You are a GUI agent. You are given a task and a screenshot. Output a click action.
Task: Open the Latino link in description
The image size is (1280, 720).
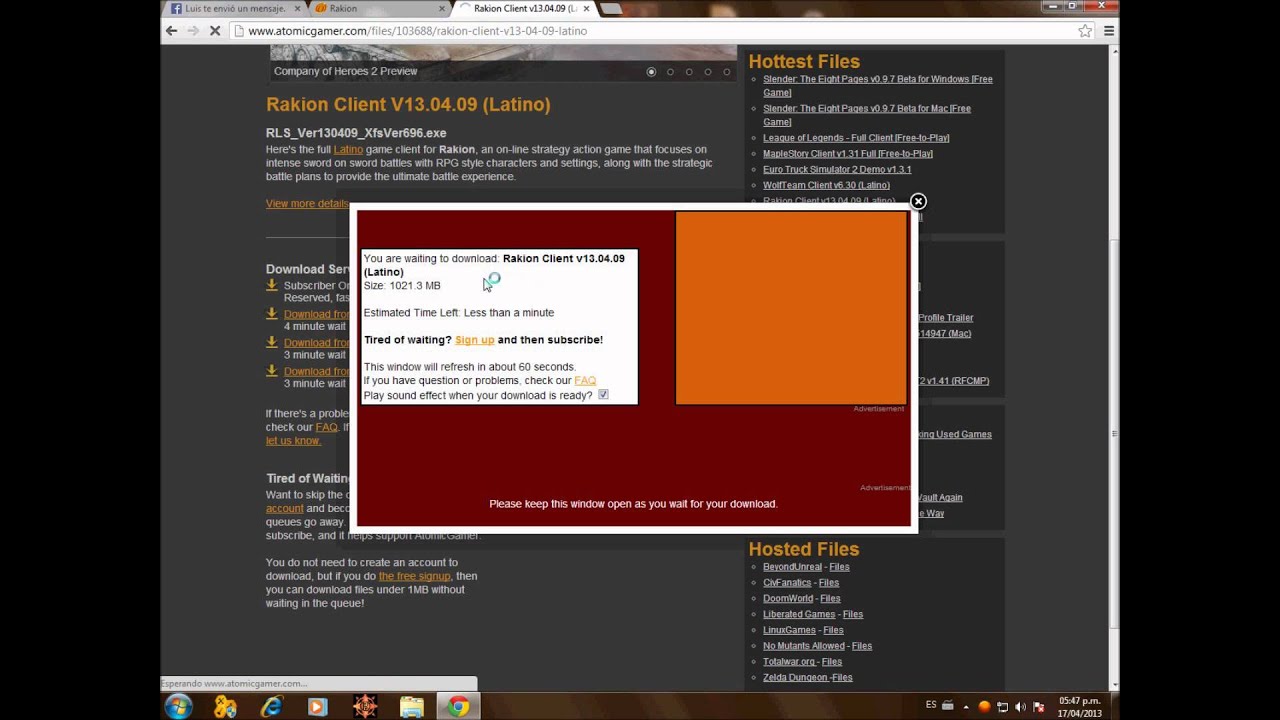(348, 150)
